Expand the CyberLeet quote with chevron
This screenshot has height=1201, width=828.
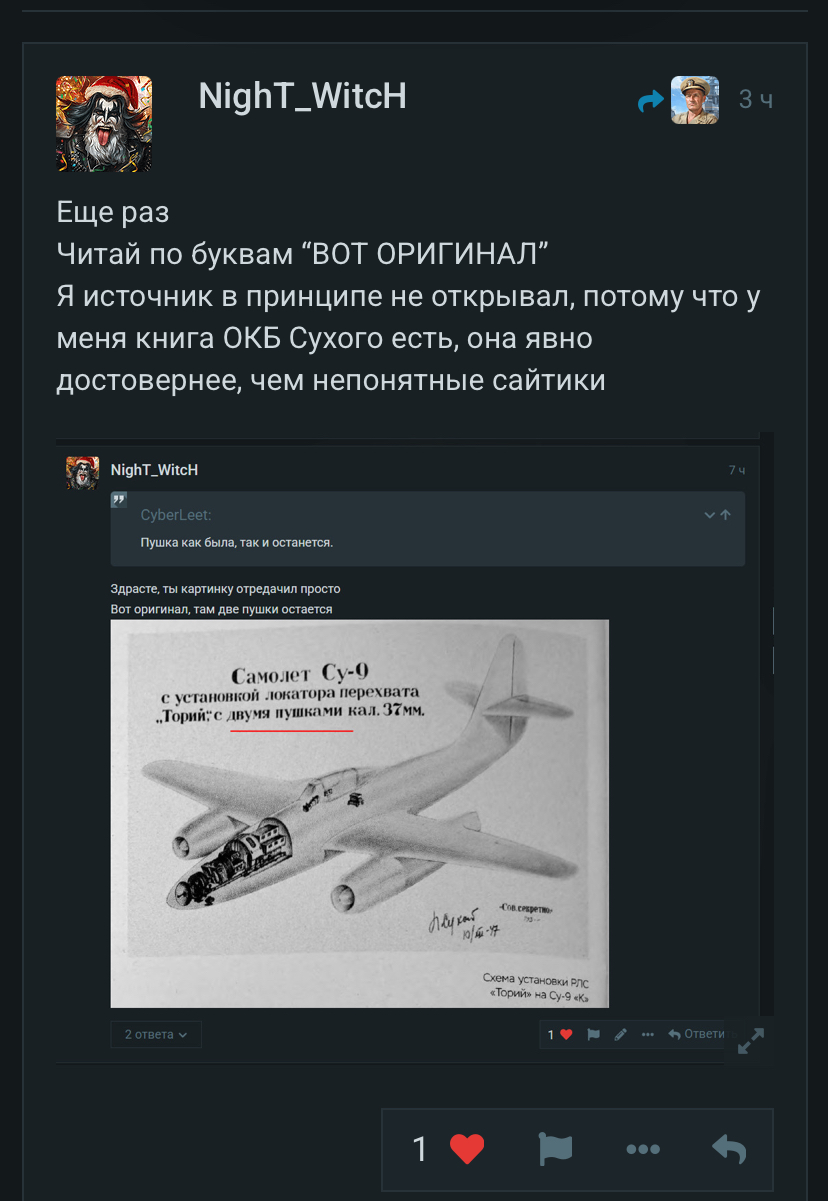[709, 515]
